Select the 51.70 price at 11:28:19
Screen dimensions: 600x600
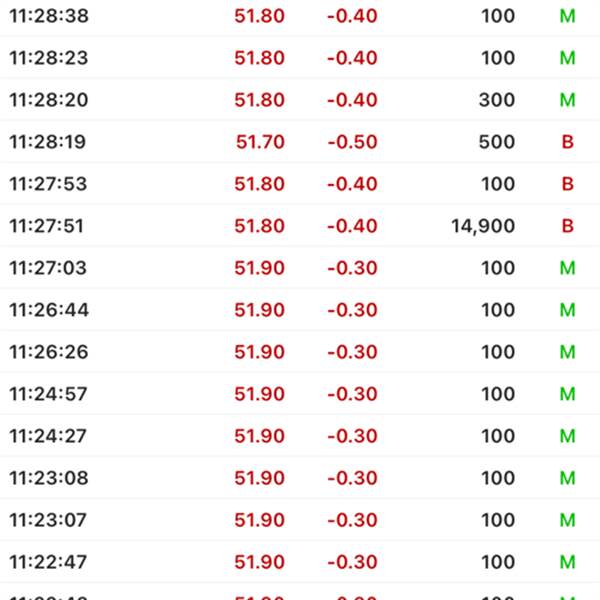point(260,142)
